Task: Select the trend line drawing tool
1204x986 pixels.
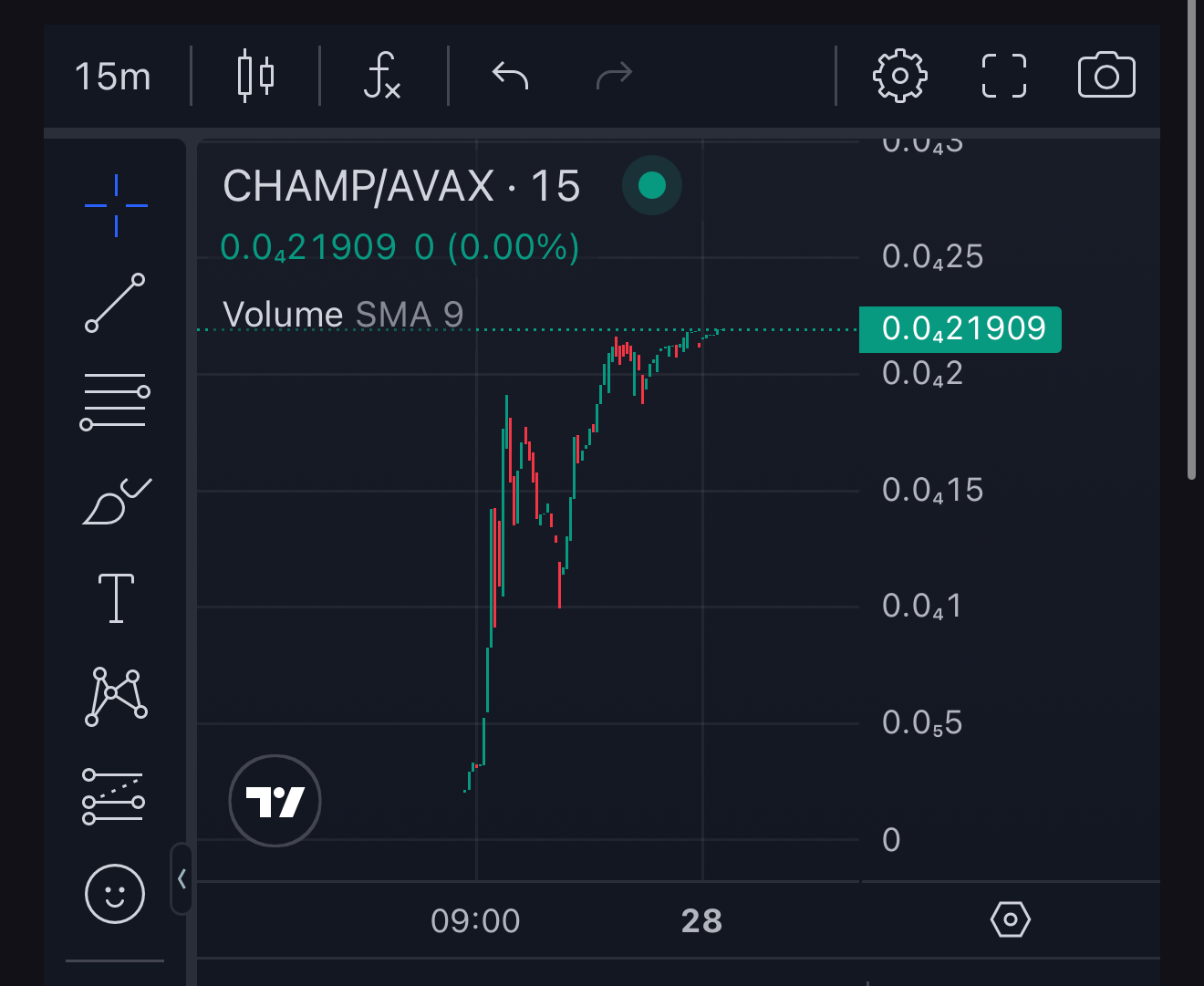Action: 115,303
